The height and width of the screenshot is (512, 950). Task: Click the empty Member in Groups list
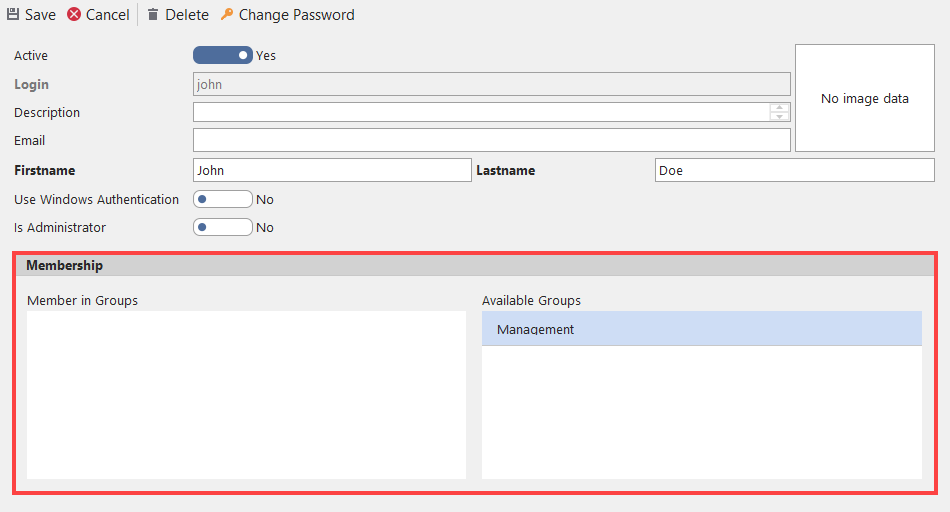pyautogui.click(x=246, y=394)
